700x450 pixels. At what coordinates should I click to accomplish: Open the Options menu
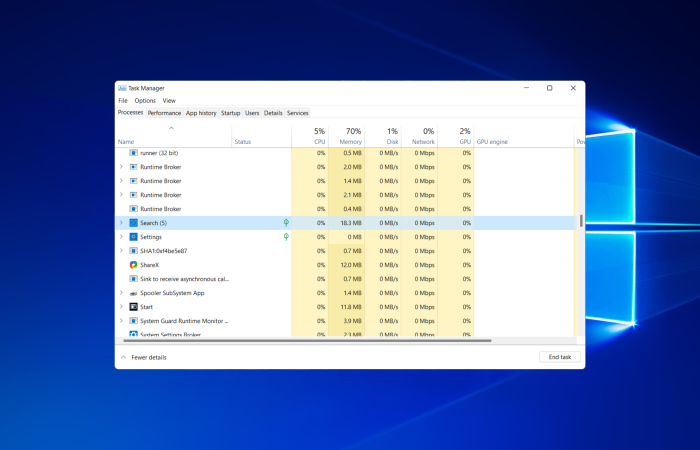[x=145, y=100]
